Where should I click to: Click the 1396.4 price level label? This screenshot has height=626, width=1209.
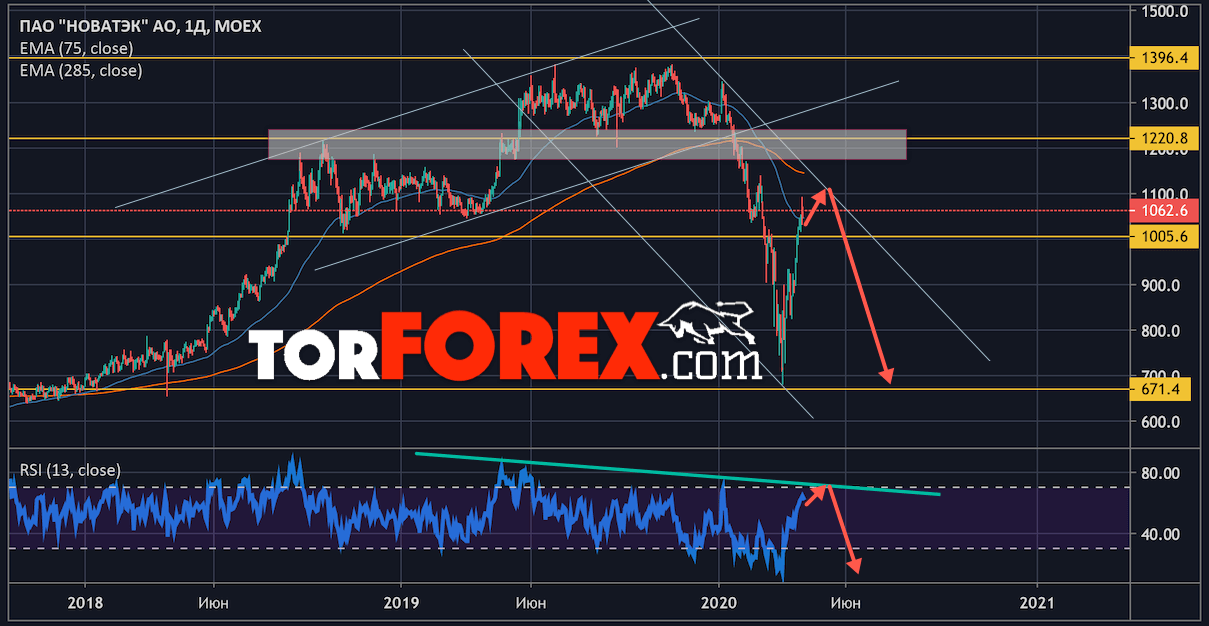(1162, 58)
